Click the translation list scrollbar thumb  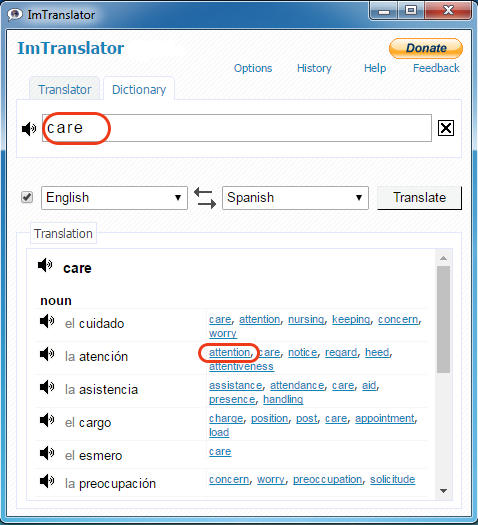[444, 319]
